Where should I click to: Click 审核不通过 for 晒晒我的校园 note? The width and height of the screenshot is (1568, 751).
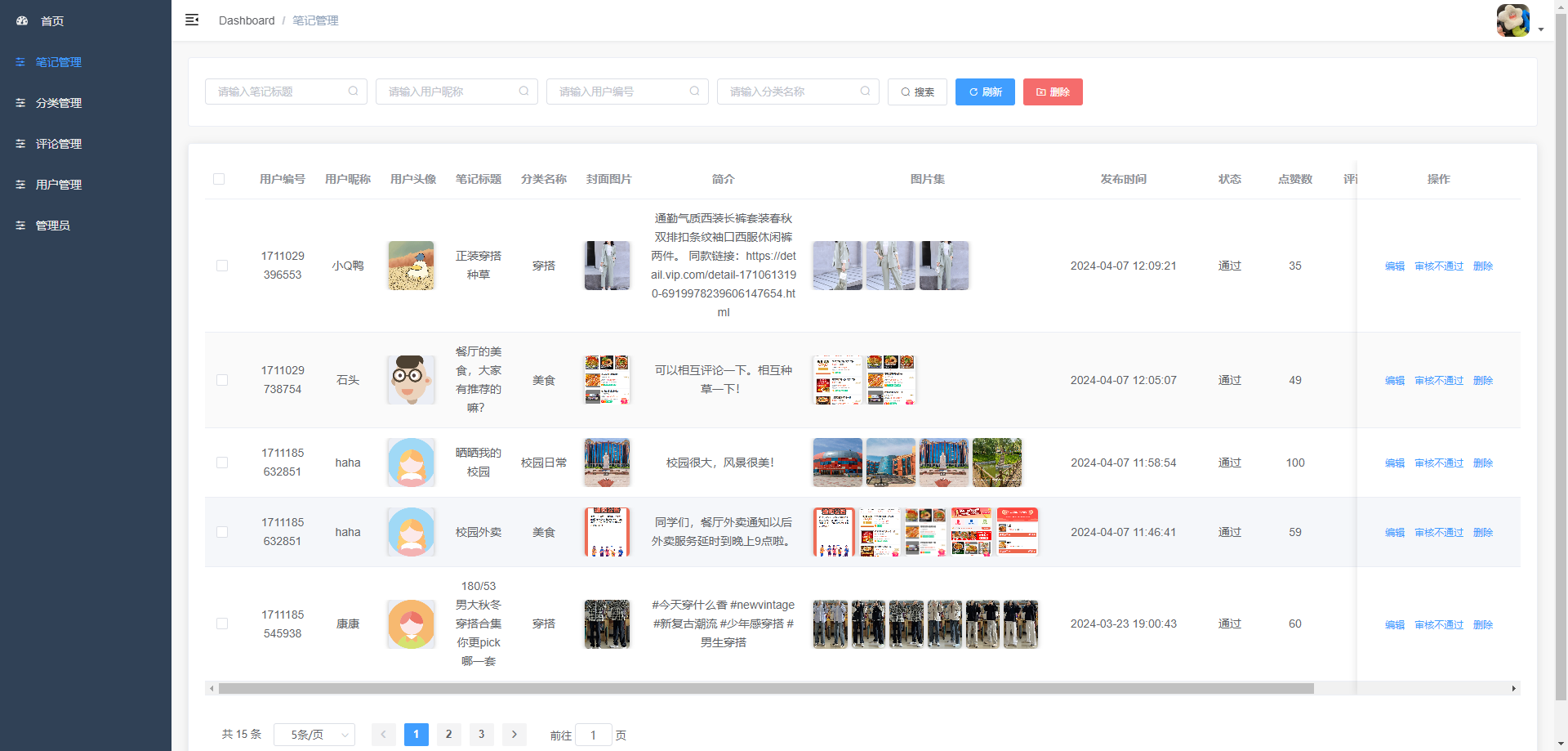pos(1439,463)
